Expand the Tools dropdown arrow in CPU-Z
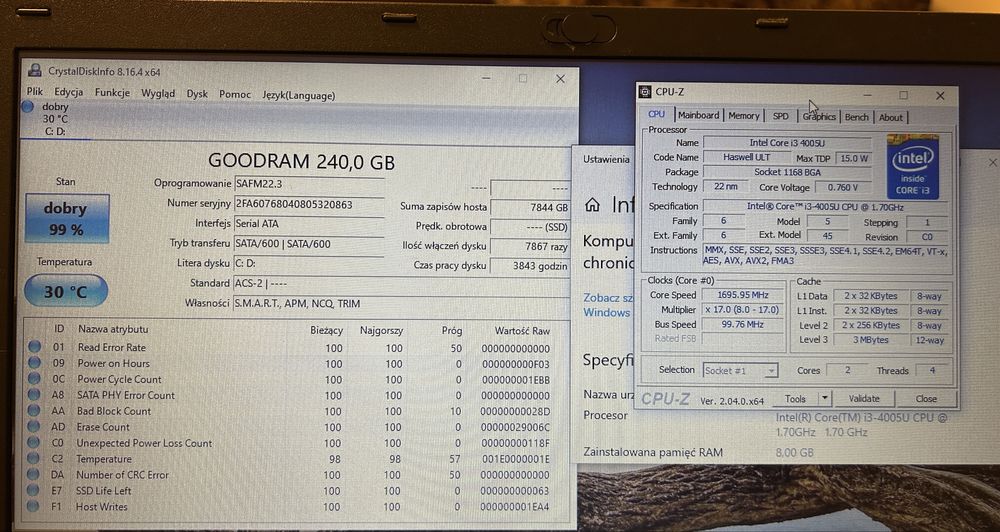Viewport: 1000px width, 532px height. tap(825, 399)
